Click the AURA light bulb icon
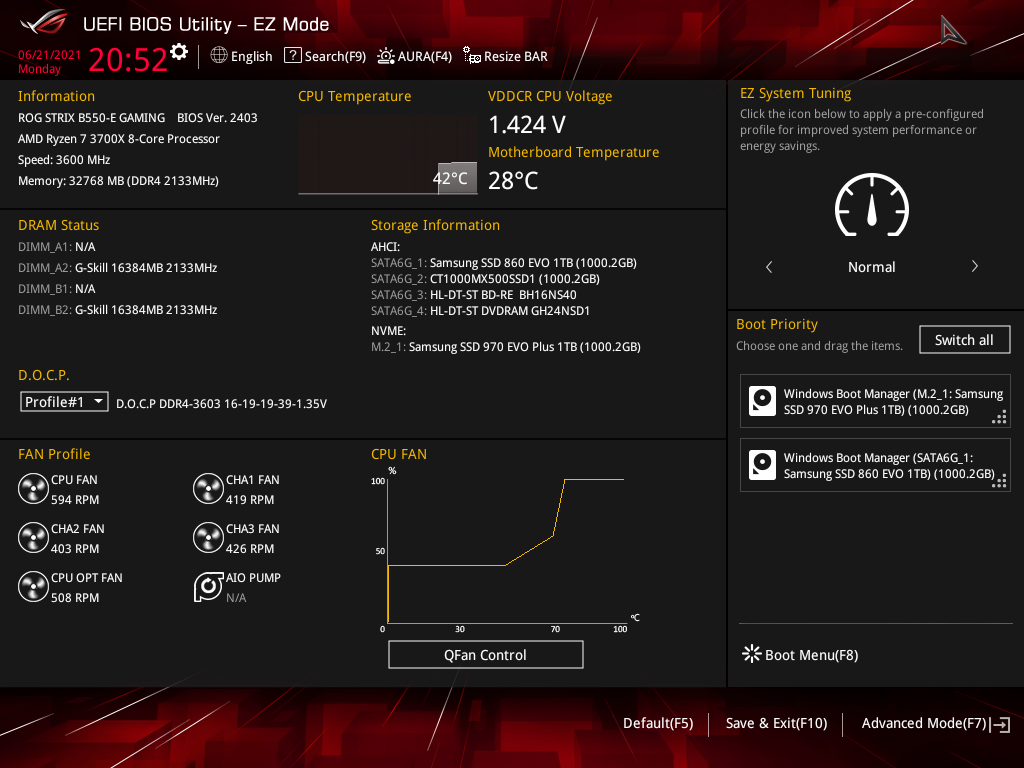Image resolution: width=1024 pixels, height=768 pixels. 386,56
